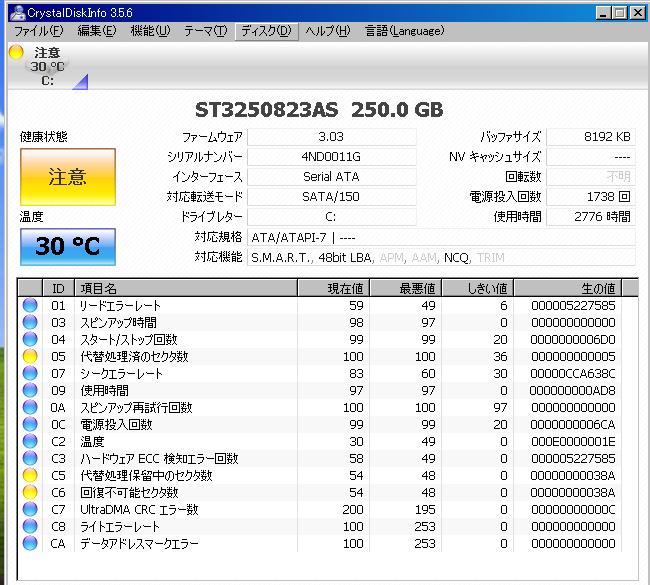The width and height of the screenshot is (650, 585).
Task: Click raw value 000000000AD8
Action: click(x=572, y=391)
